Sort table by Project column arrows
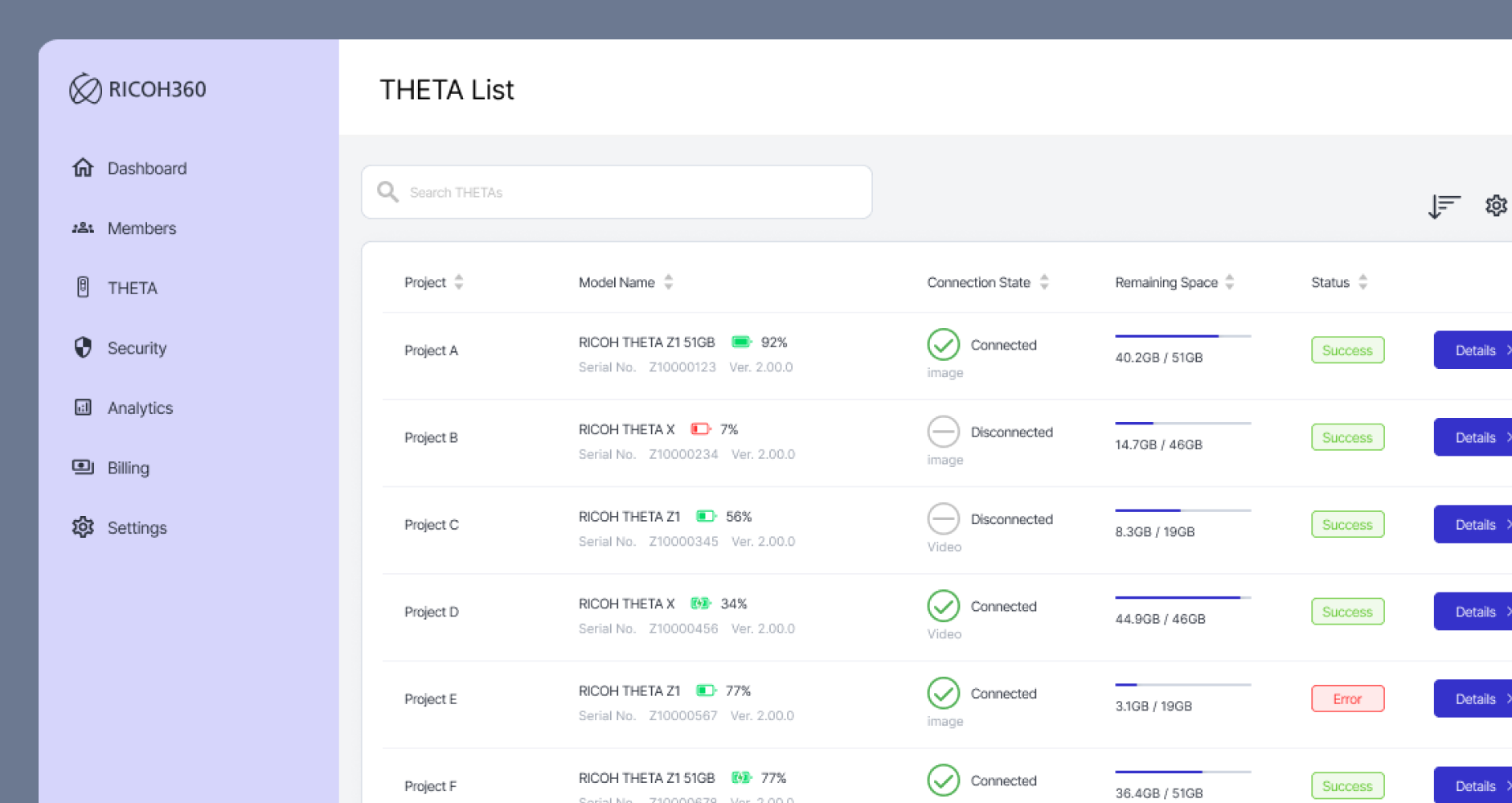 click(x=459, y=282)
